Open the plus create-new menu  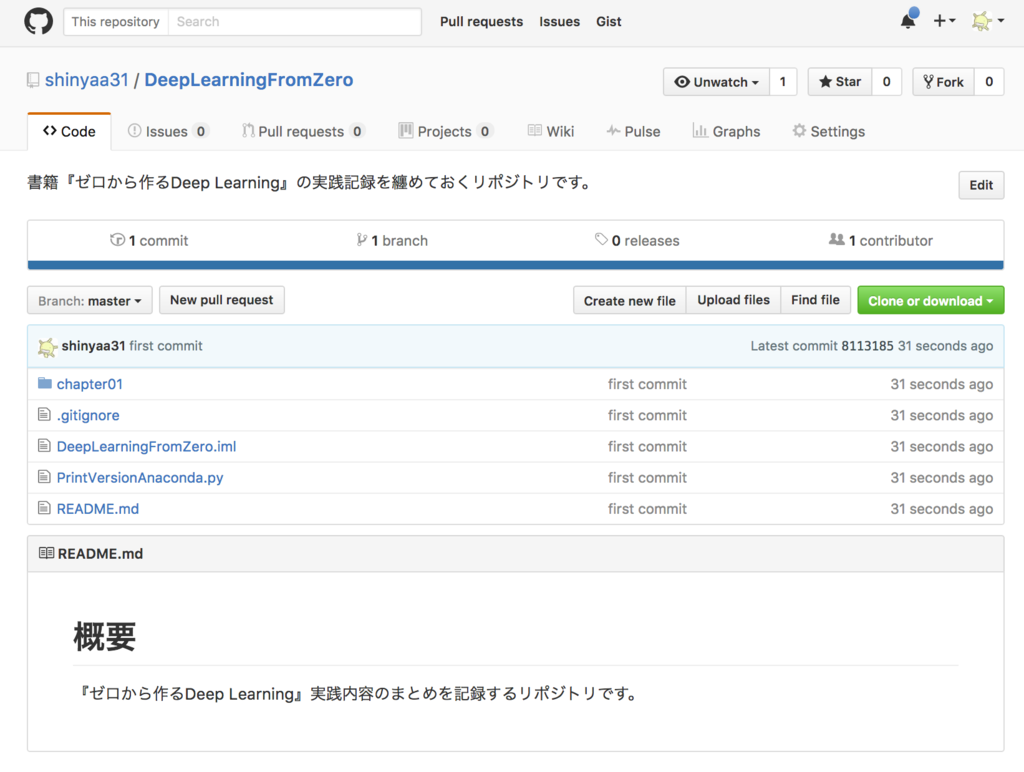coord(944,21)
